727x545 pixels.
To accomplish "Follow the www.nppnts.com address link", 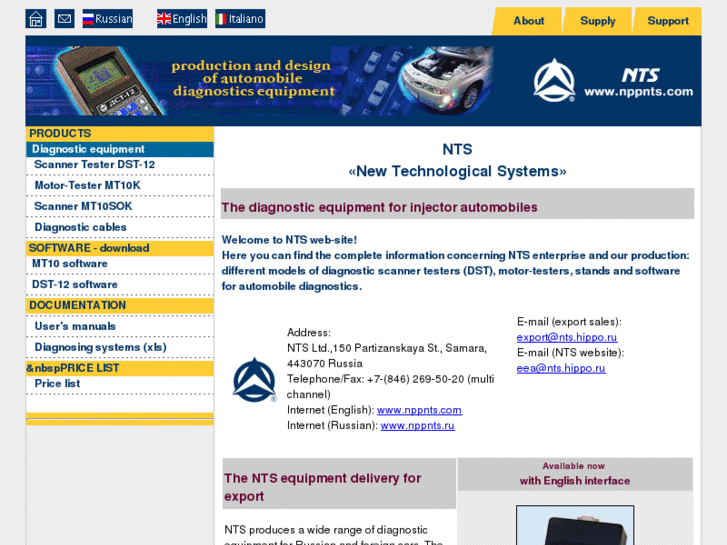I will tap(419, 410).
